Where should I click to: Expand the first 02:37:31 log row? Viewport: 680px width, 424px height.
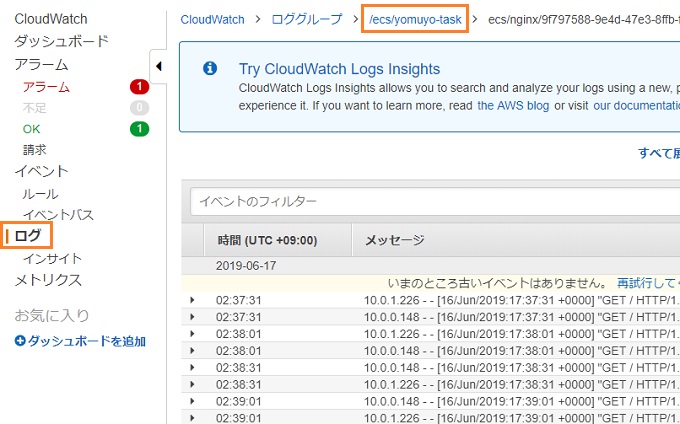click(193, 300)
